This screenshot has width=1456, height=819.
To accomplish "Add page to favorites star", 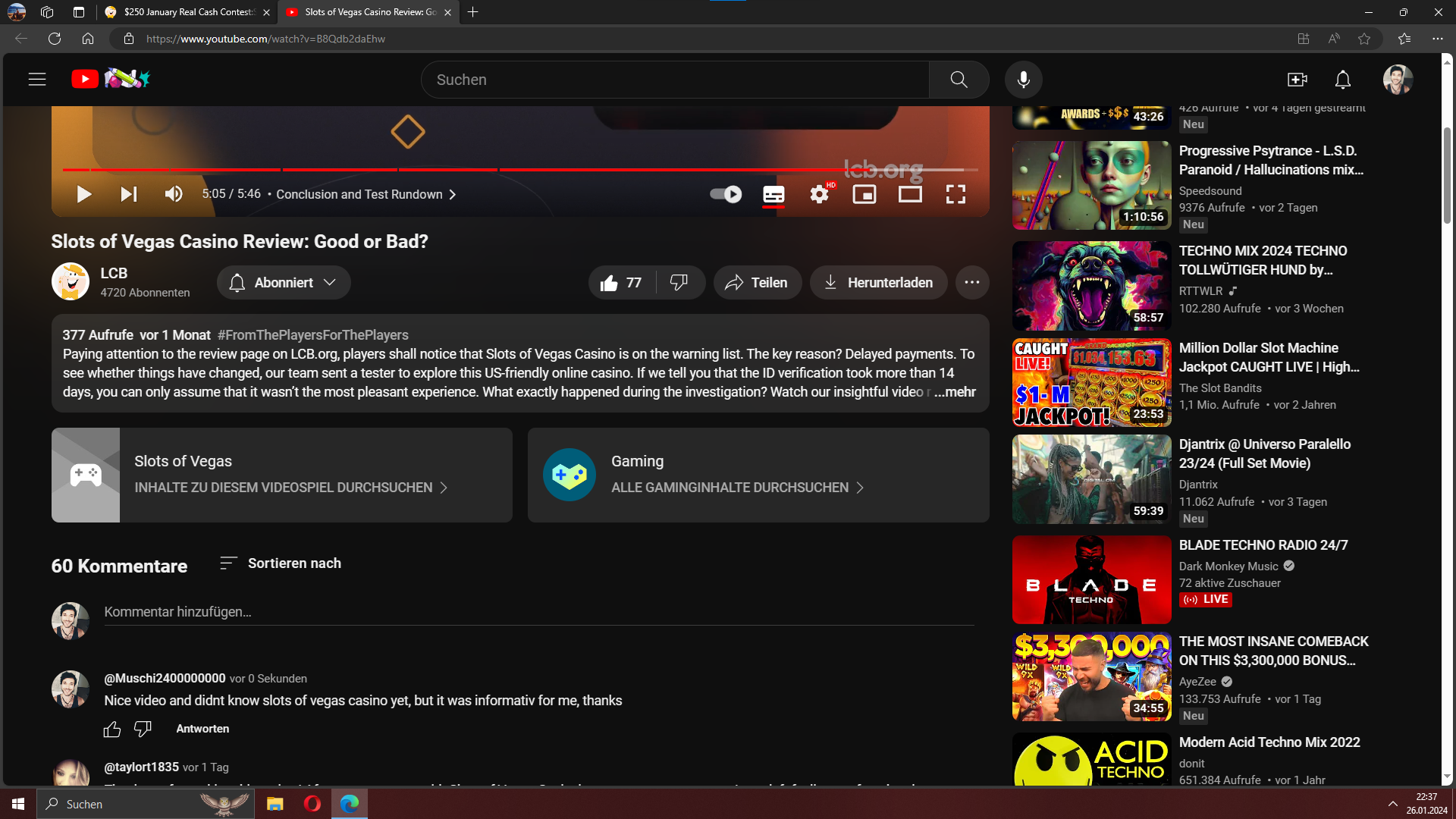I will click(x=1364, y=39).
